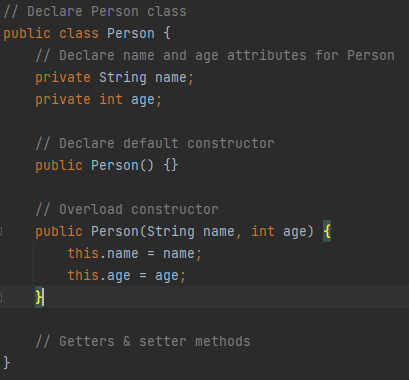Select the this keyword in the this.name assignment
409x380 pixels.
click(83, 253)
